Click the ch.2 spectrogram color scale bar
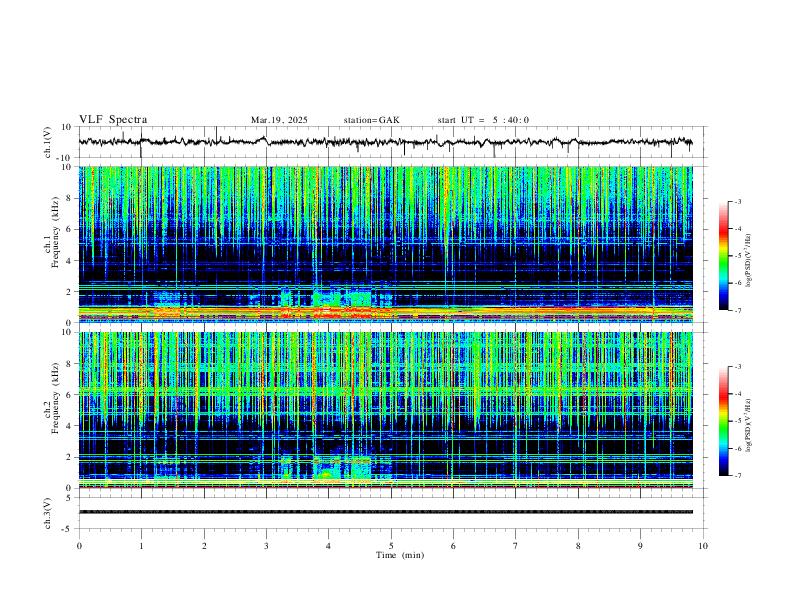792x612 pixels. [723, 421]
